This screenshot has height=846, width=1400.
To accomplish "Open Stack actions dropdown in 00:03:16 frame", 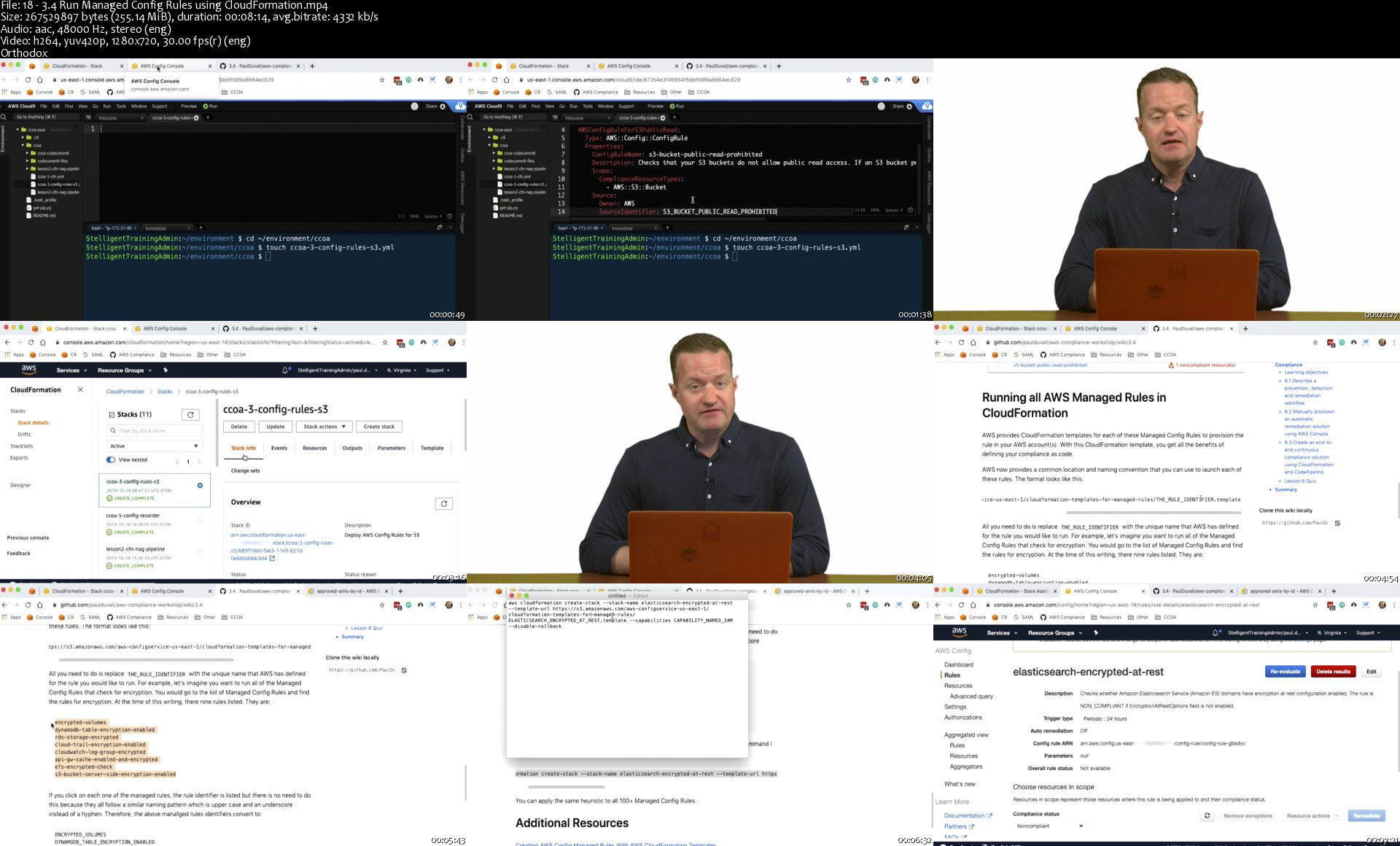I will [x=324, y=427].
